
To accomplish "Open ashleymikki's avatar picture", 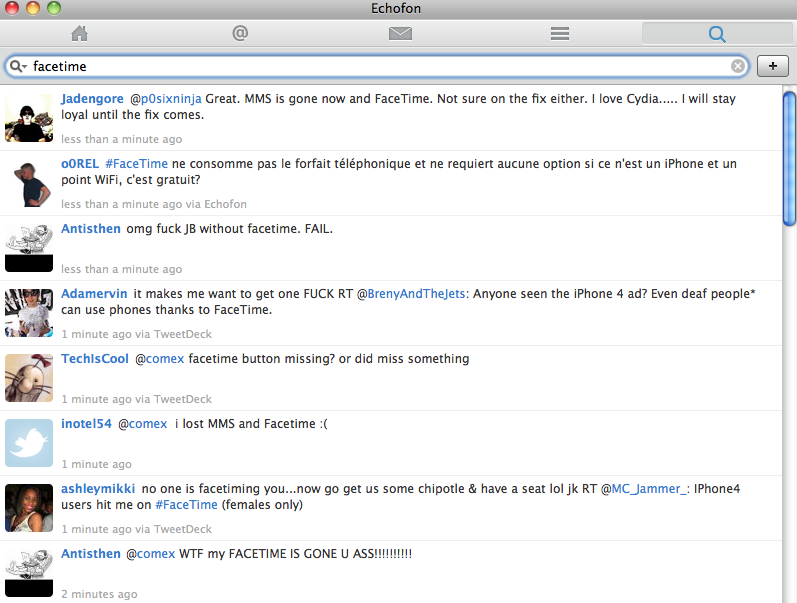I will [x=29, y=508].
